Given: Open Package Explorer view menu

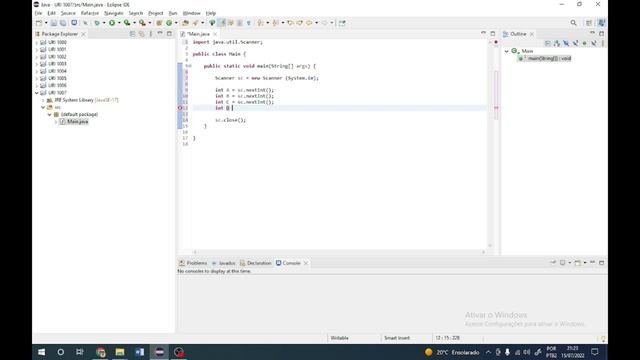Looking at the screenshot, I should (x=151, y=34).
